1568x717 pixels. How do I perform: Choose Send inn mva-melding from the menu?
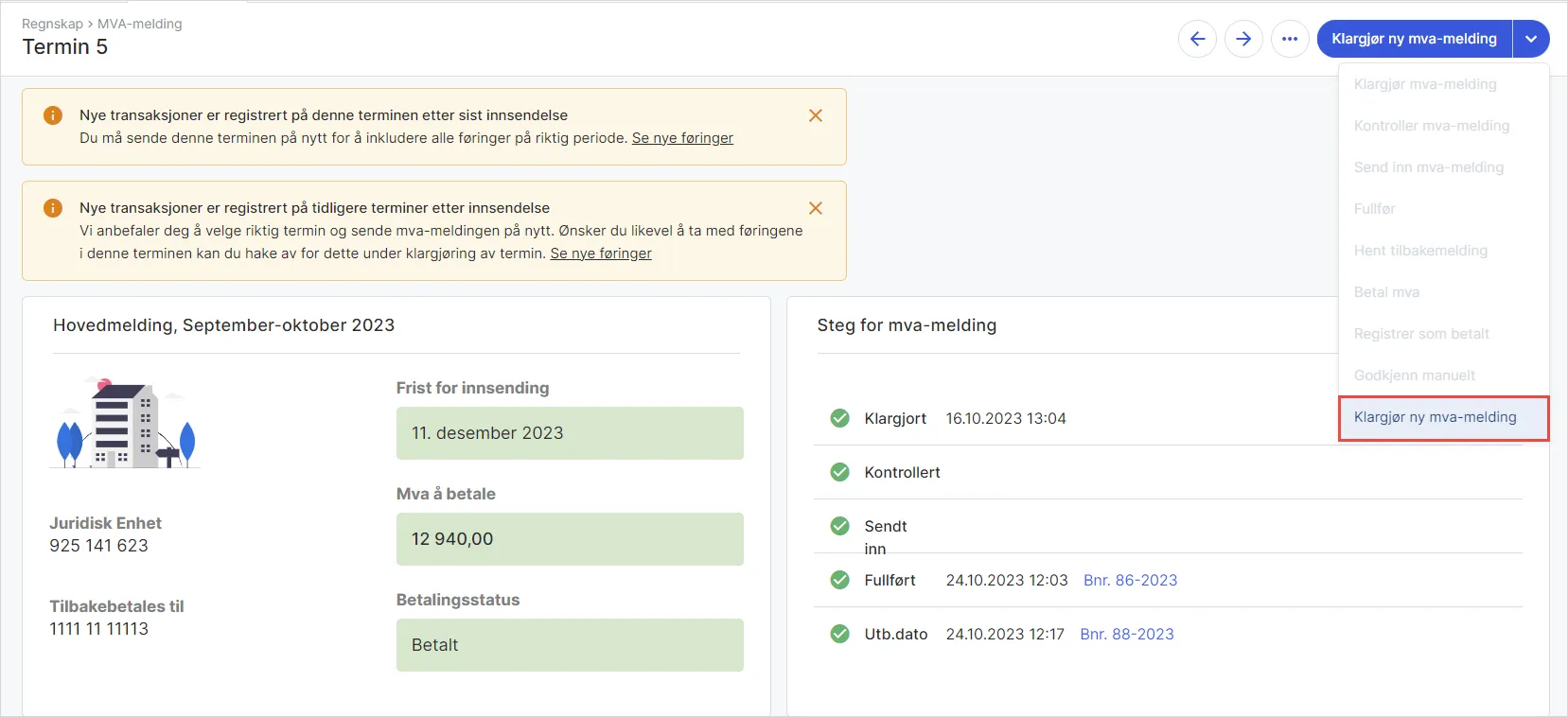click(1428, 167)
